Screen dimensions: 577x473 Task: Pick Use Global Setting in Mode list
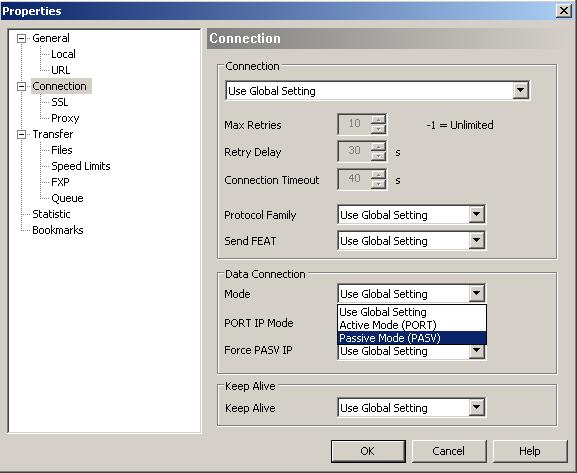(x=412, y=312)
